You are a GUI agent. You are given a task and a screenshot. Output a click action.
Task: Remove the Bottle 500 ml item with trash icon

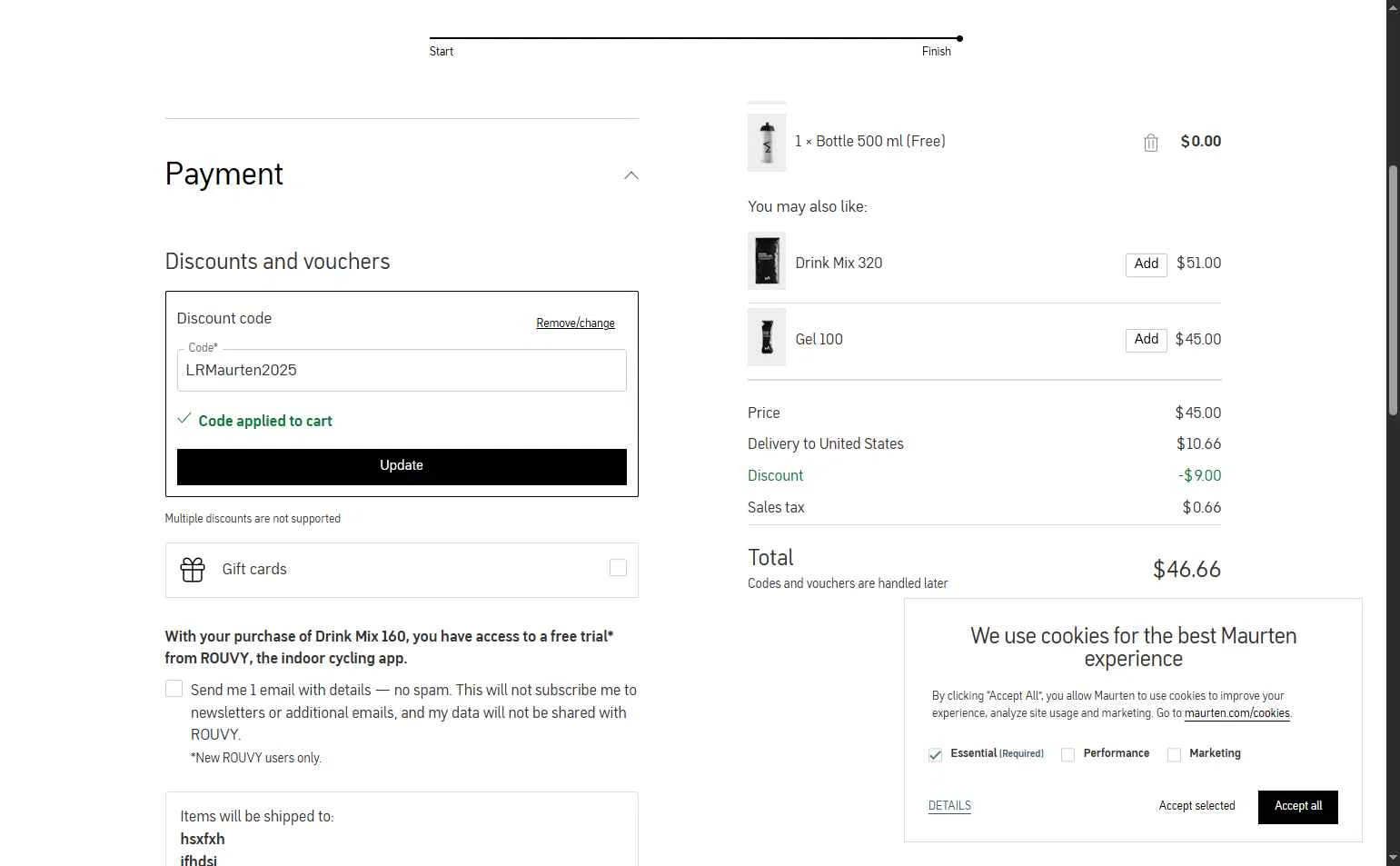pyautogui.click(x=1151, y=143)
